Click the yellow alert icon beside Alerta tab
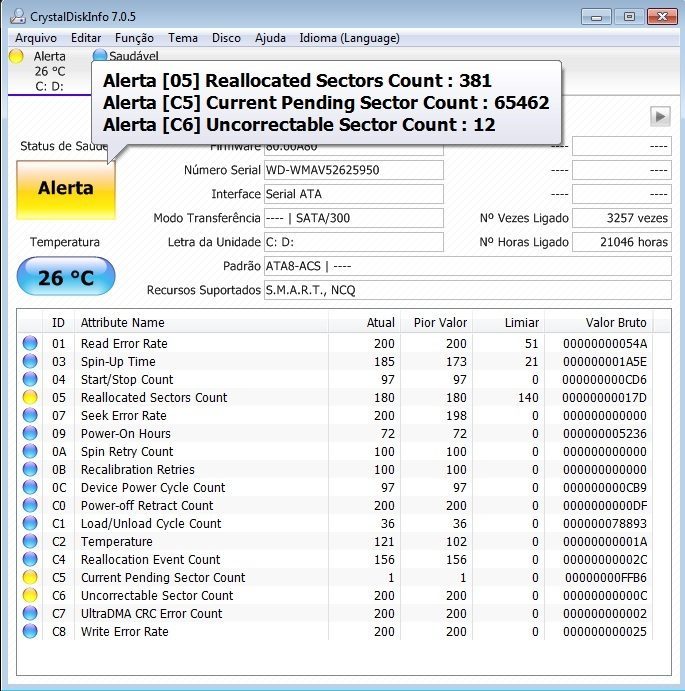The width and height of the screenshot is (685, 691). 16,56
